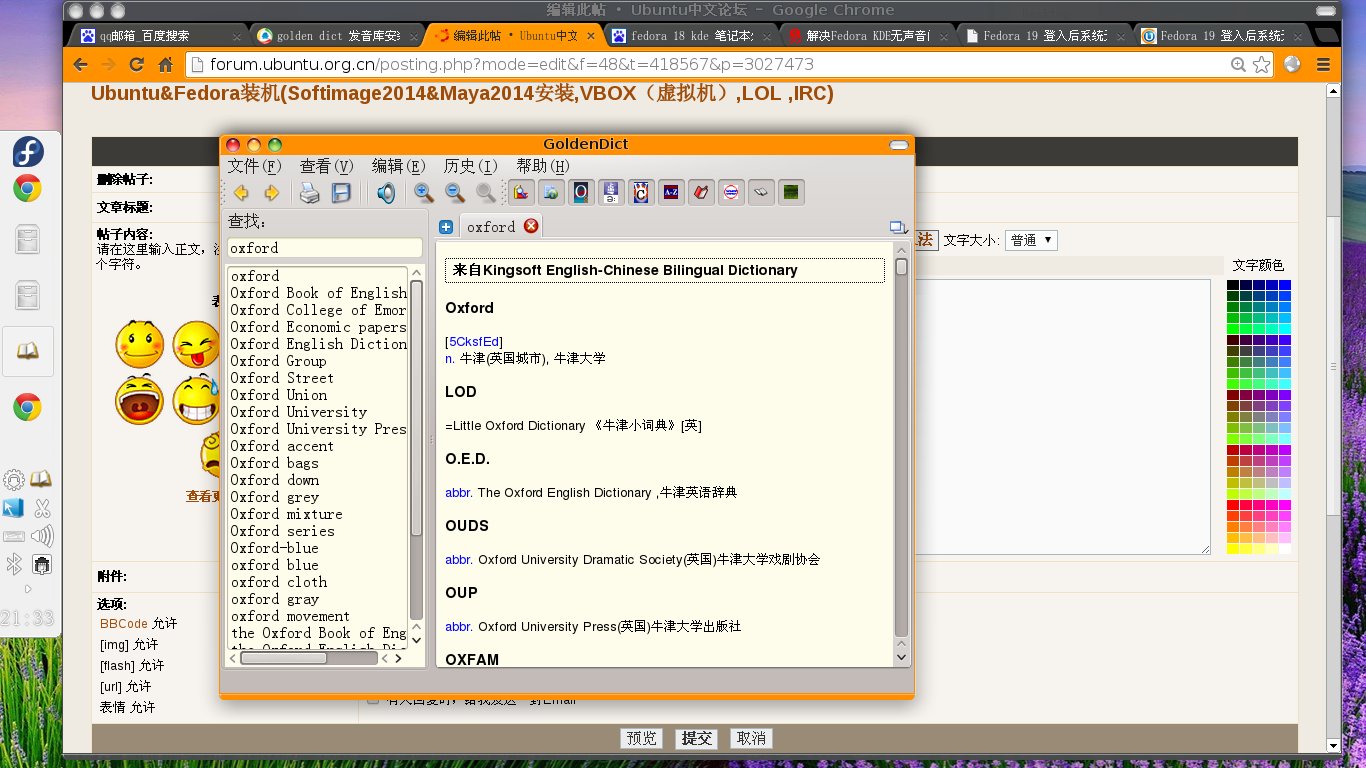Open the 历史(I) menu
This screenshot has height=768, width=1366.
pyautogui.click(x=471, y=166)
